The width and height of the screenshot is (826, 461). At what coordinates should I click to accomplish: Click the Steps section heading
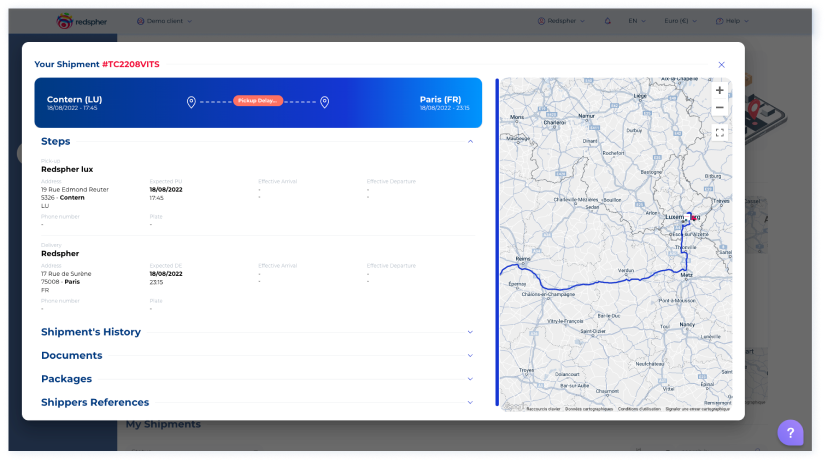pyautogui.click(x=55, y=141)
